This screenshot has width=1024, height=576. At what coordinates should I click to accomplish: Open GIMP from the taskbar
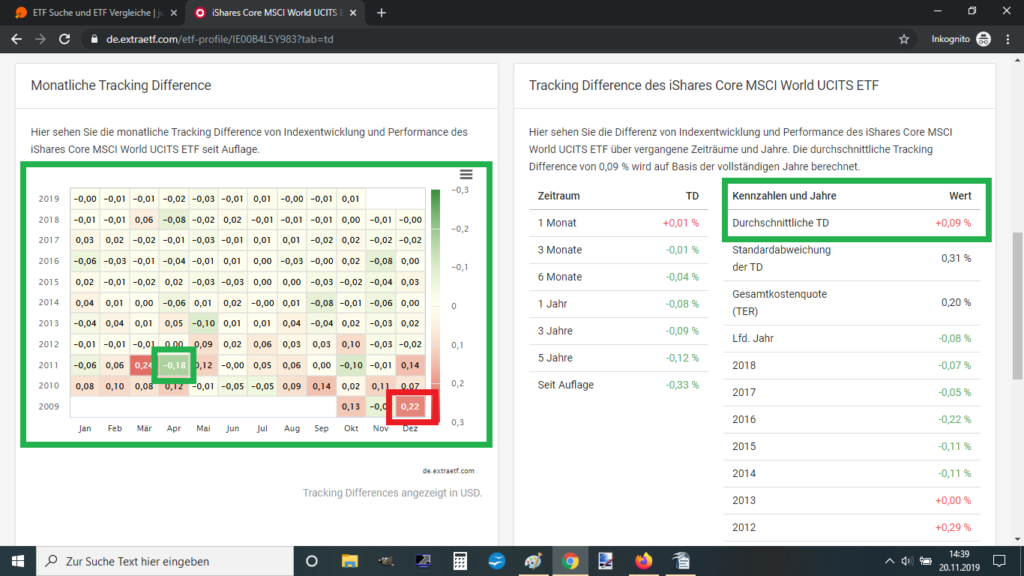[x=387, y=561]
